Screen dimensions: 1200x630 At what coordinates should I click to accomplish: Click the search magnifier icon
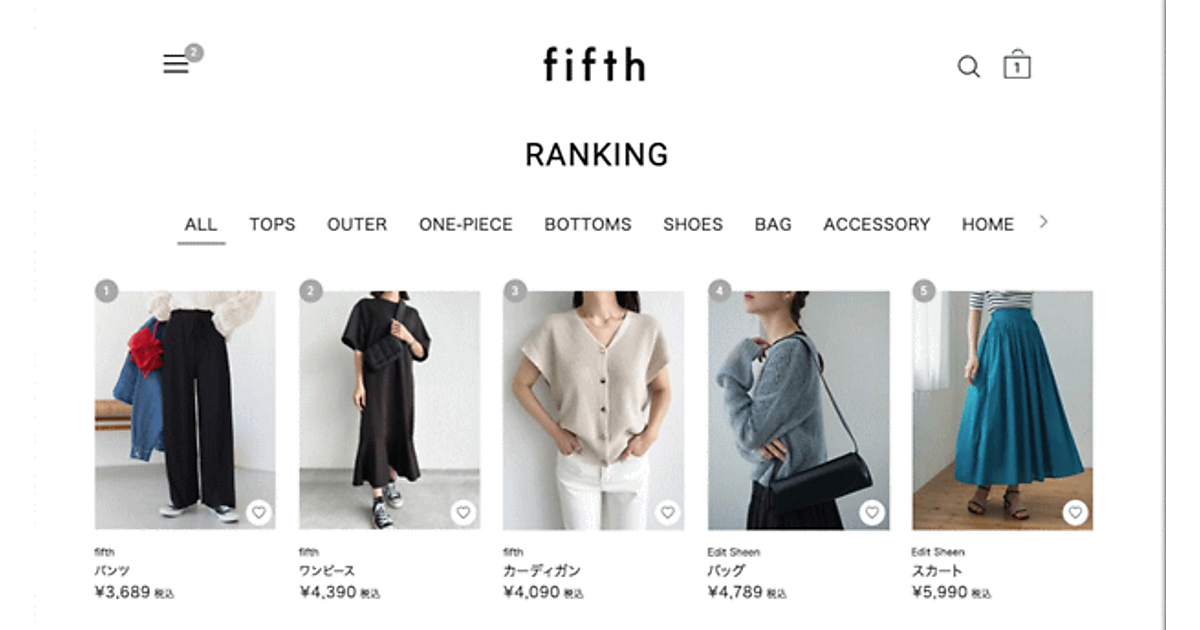(968, 67)
